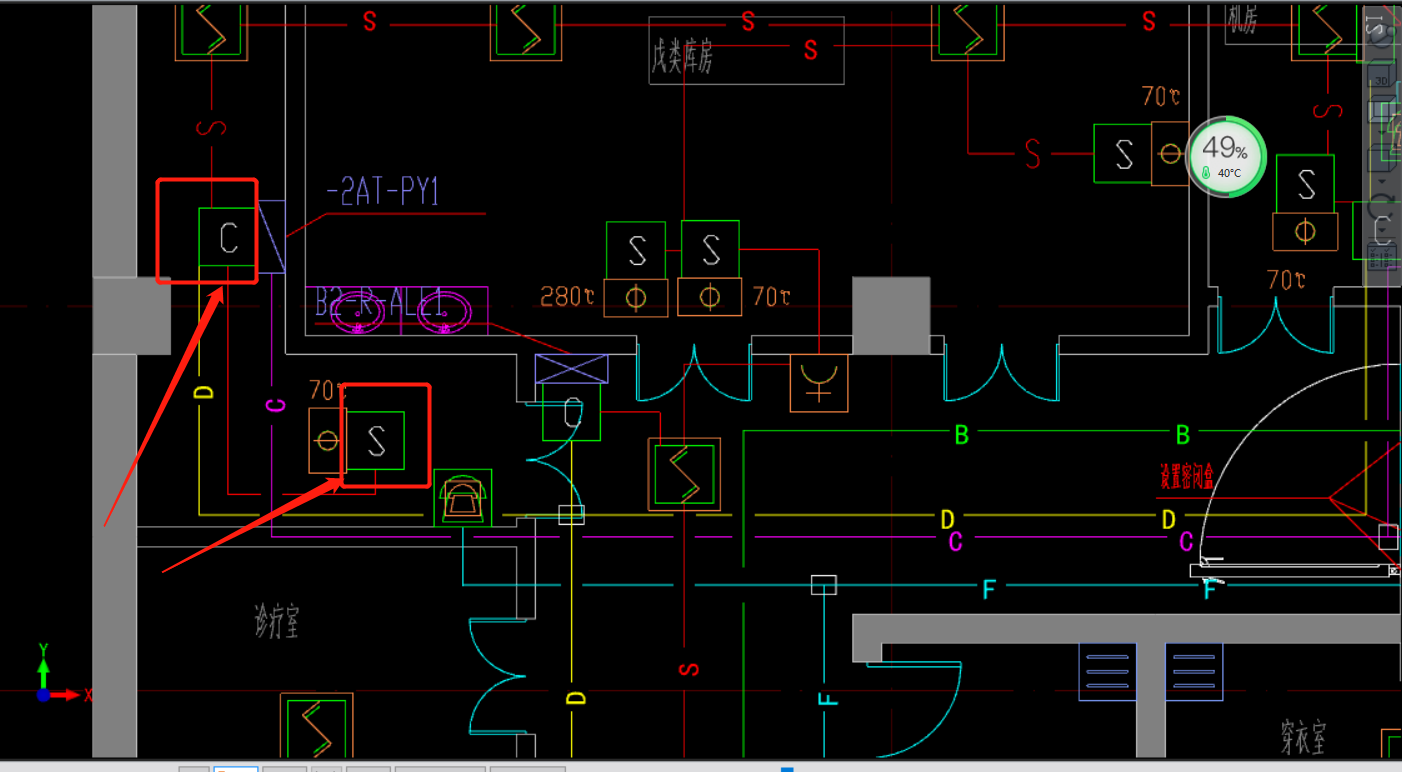
Task: Select the S detector box beside the 49% widget
Action: coord(1123,153)
